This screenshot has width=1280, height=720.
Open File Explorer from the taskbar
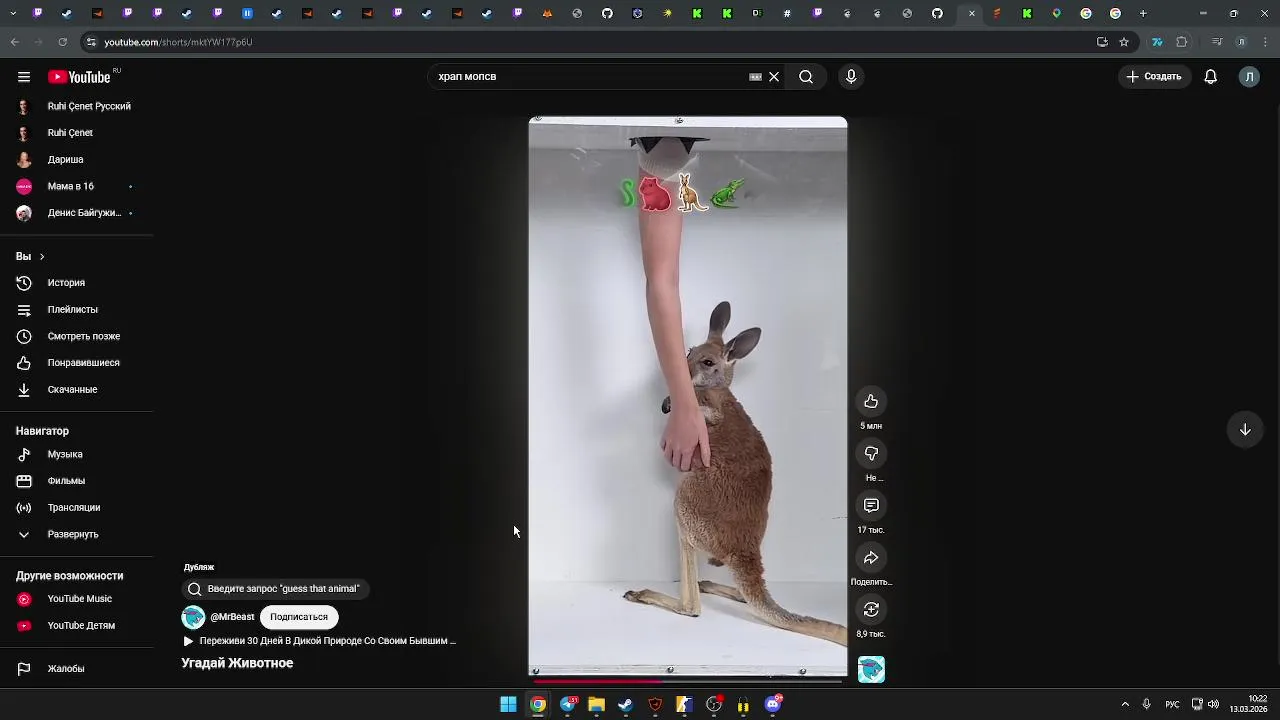(596, 704)
